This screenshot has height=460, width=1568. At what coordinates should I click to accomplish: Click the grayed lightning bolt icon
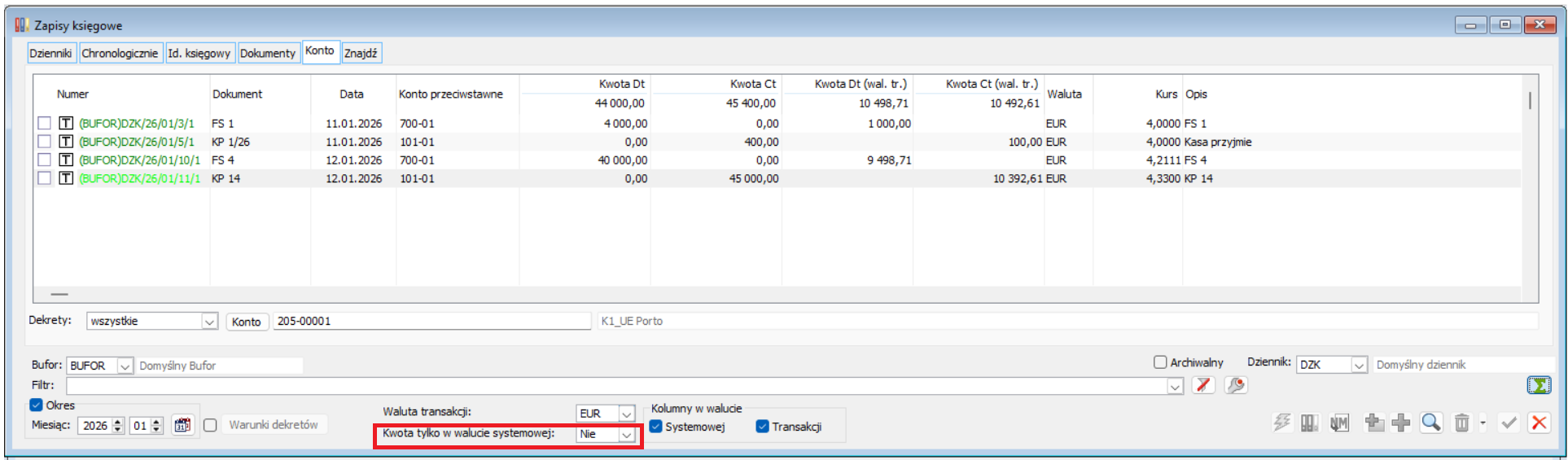coord(1282,423)
